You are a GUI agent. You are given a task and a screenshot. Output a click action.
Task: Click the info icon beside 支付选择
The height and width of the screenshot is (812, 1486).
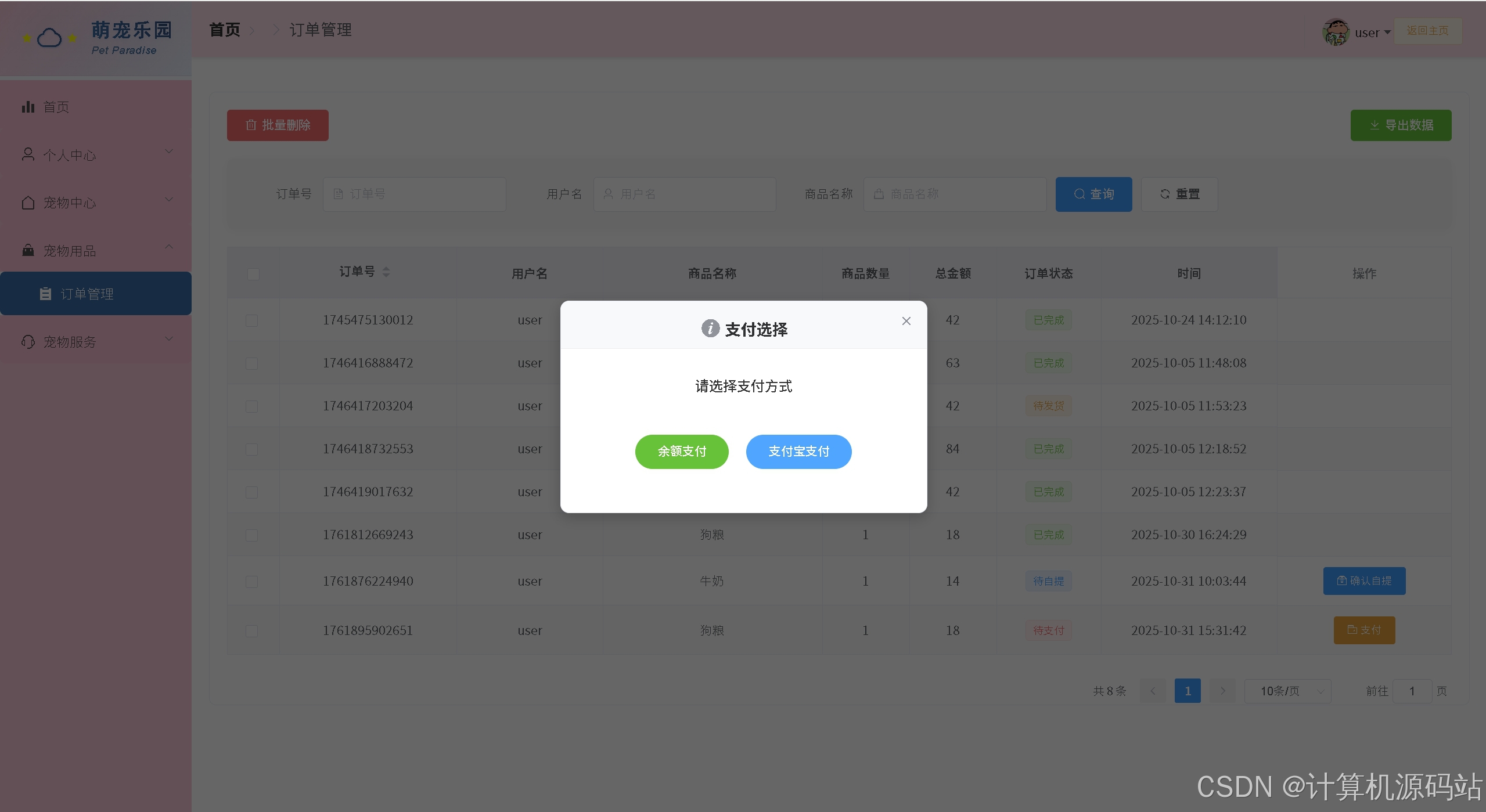710,329
